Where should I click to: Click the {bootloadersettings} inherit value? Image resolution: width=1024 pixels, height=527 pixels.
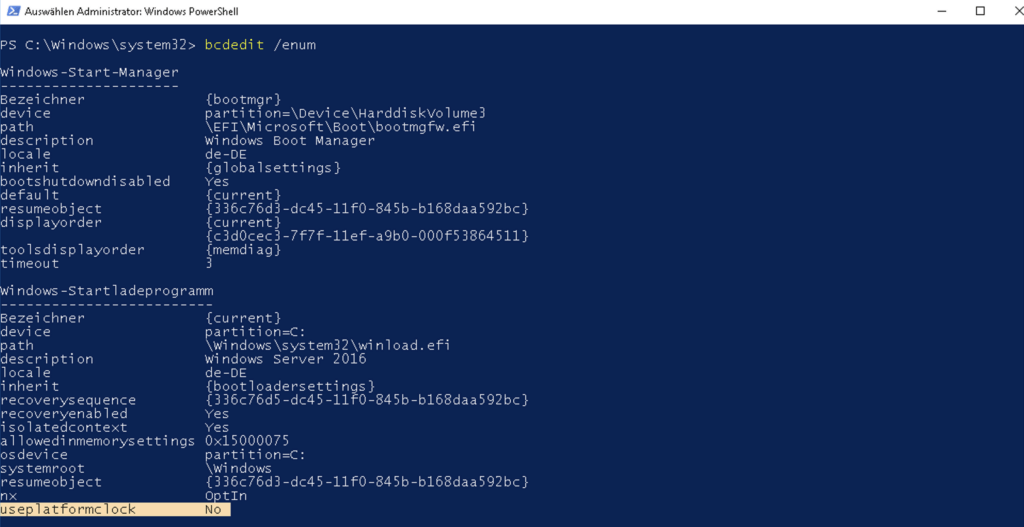click(289, 386)
